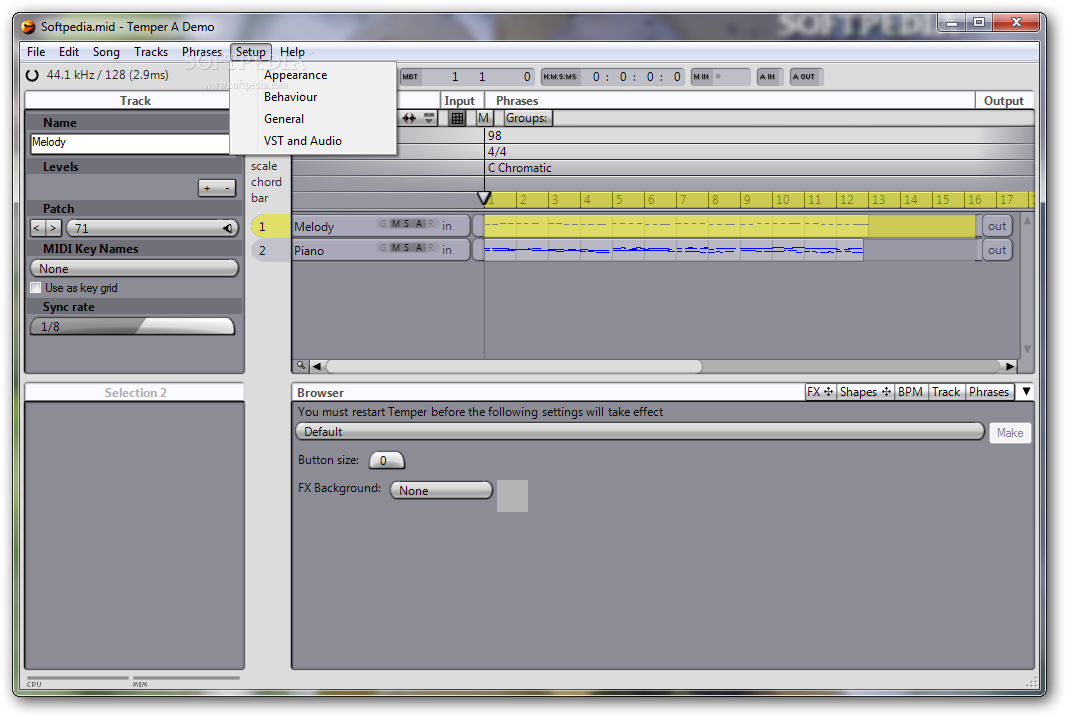The height and width of the screenshot is (717, 1067).
Task: Click the plus sign in Levels button
Action: point(208,188)
